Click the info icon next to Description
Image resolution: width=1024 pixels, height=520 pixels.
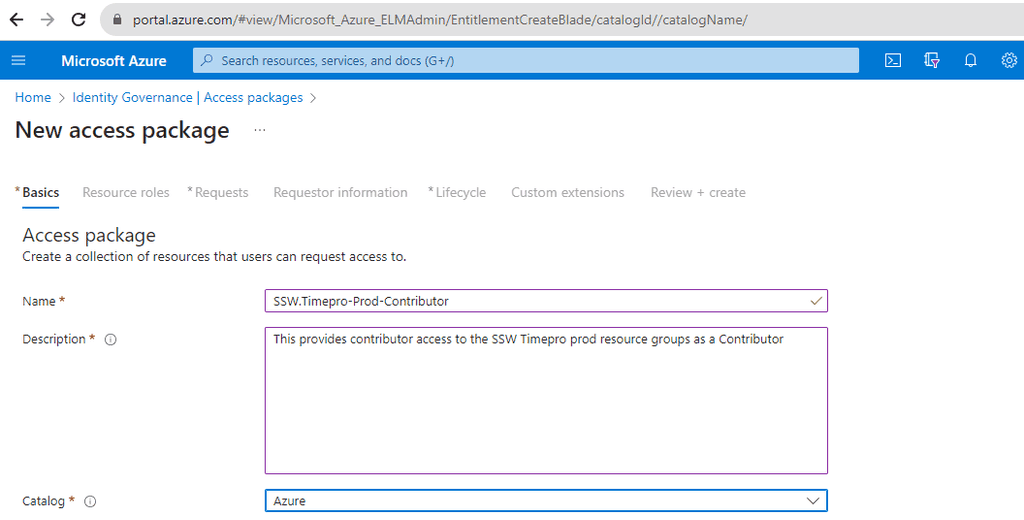pyautogui.click(x=110, y=340)
